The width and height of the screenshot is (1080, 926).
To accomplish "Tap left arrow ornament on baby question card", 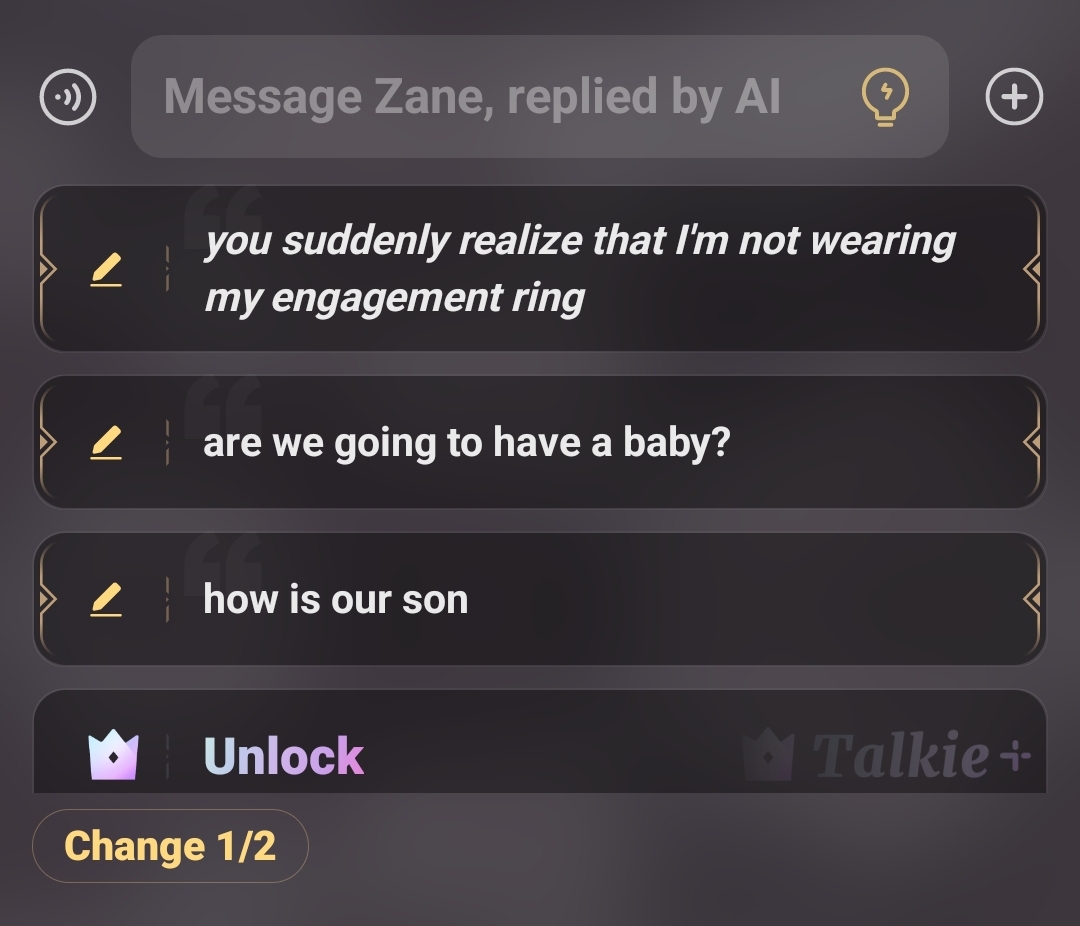I will (45, 442).
